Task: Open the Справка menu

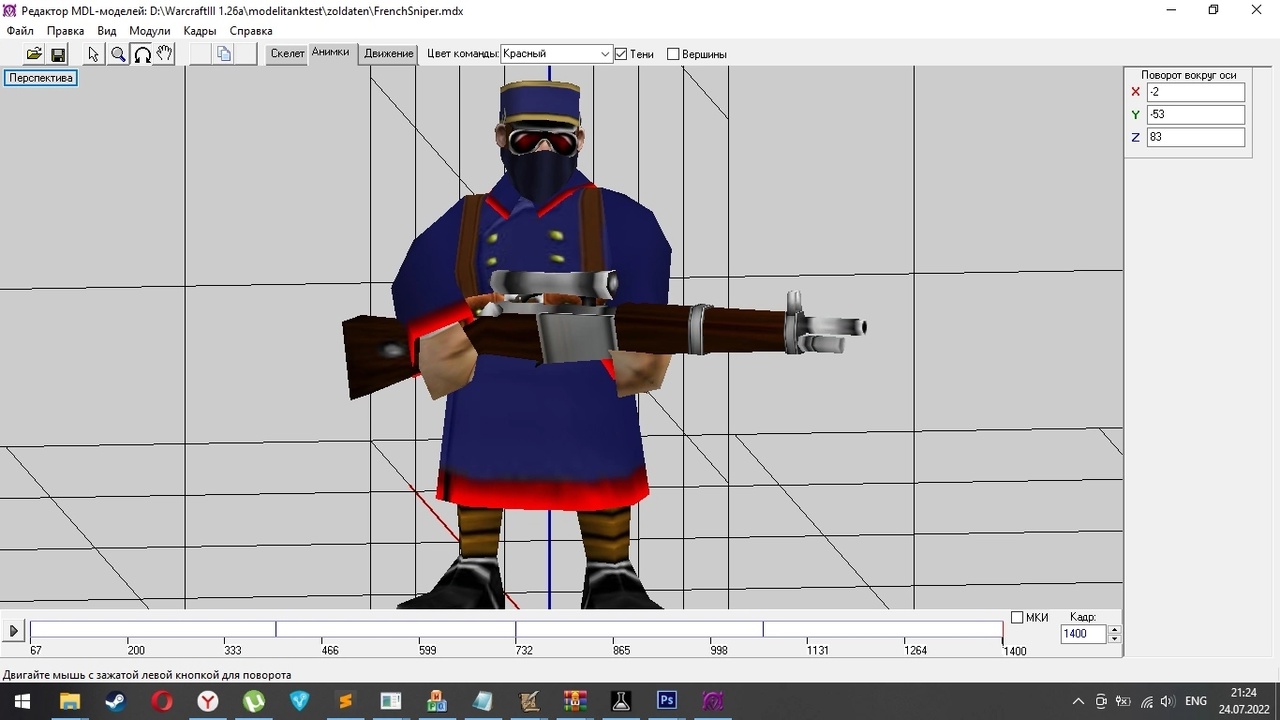Action: pos(251,31)
